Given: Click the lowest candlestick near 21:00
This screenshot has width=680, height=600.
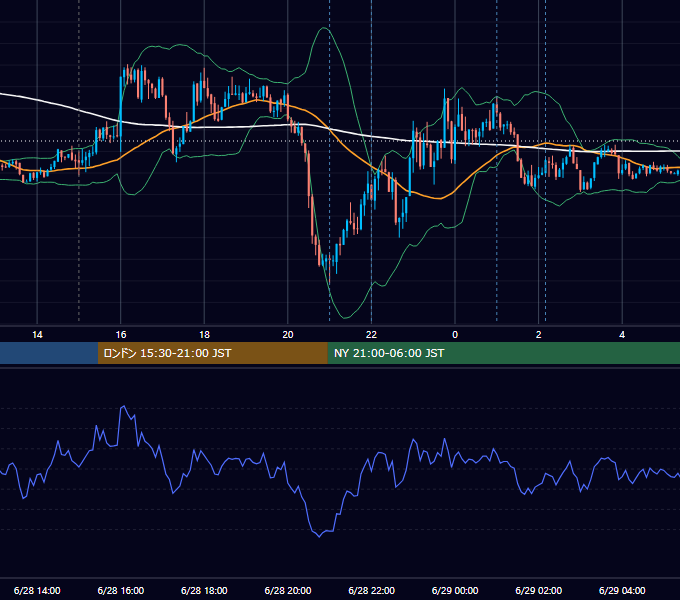Looking at the screenshot, I should [330, 269].
